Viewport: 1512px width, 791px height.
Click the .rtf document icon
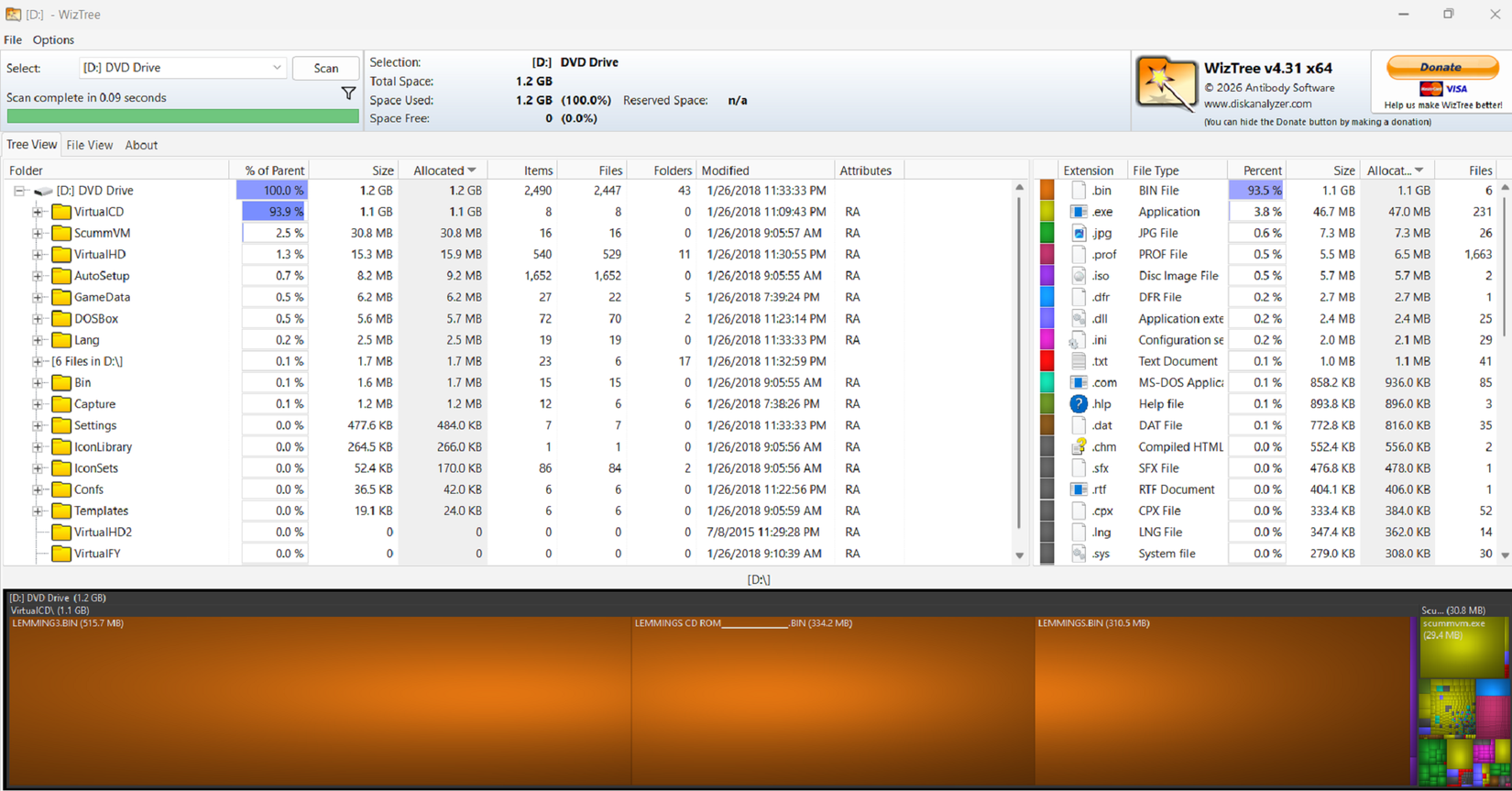tap(1079, 489)
